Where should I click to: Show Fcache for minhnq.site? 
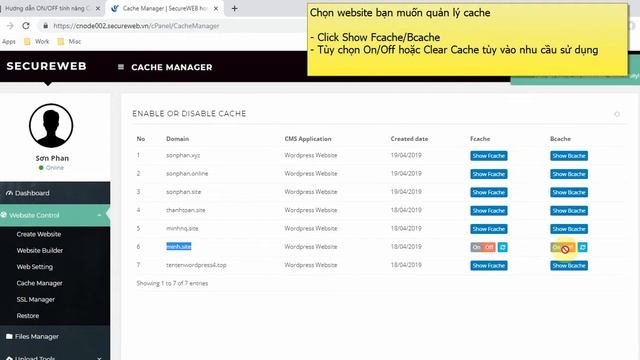click(x=489, y=229)
